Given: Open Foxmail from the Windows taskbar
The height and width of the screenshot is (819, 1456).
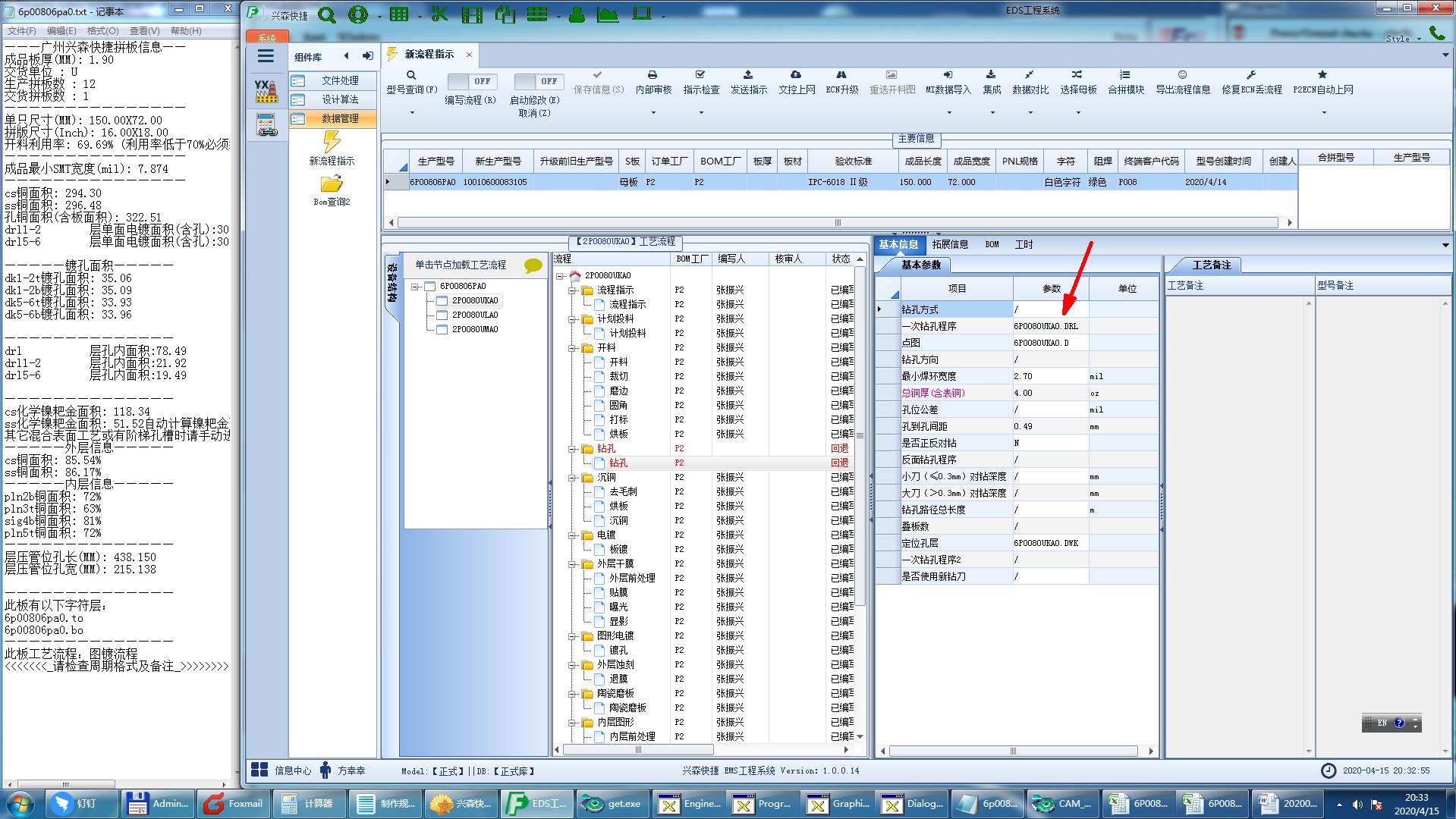Looking at the screenshot, I should pyautogui.click(x=234, y=803).
